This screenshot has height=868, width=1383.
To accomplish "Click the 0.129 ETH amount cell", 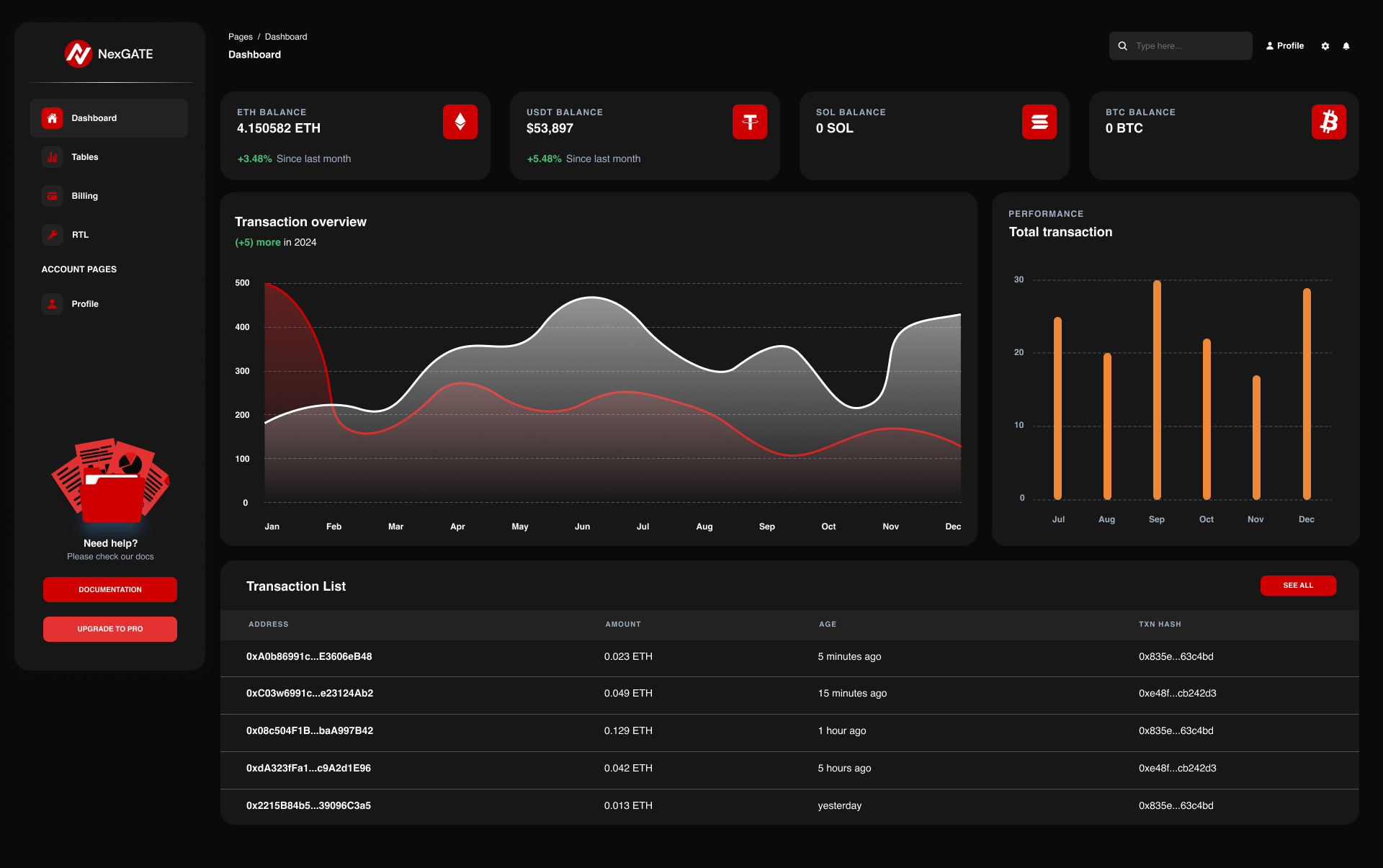I will coord(628,730).
